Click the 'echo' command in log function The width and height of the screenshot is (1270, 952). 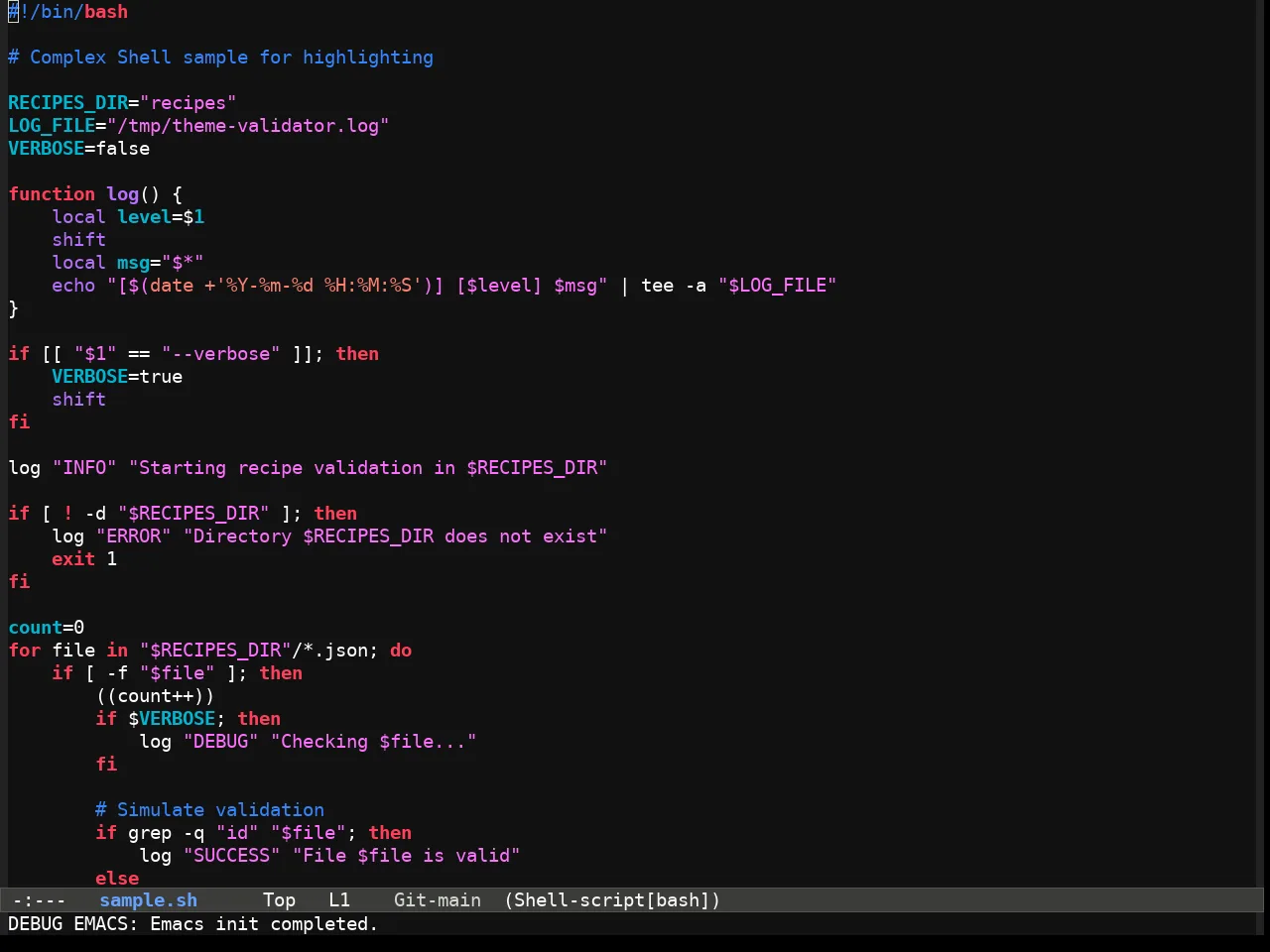pyautogui.click(x=73, y=286)
